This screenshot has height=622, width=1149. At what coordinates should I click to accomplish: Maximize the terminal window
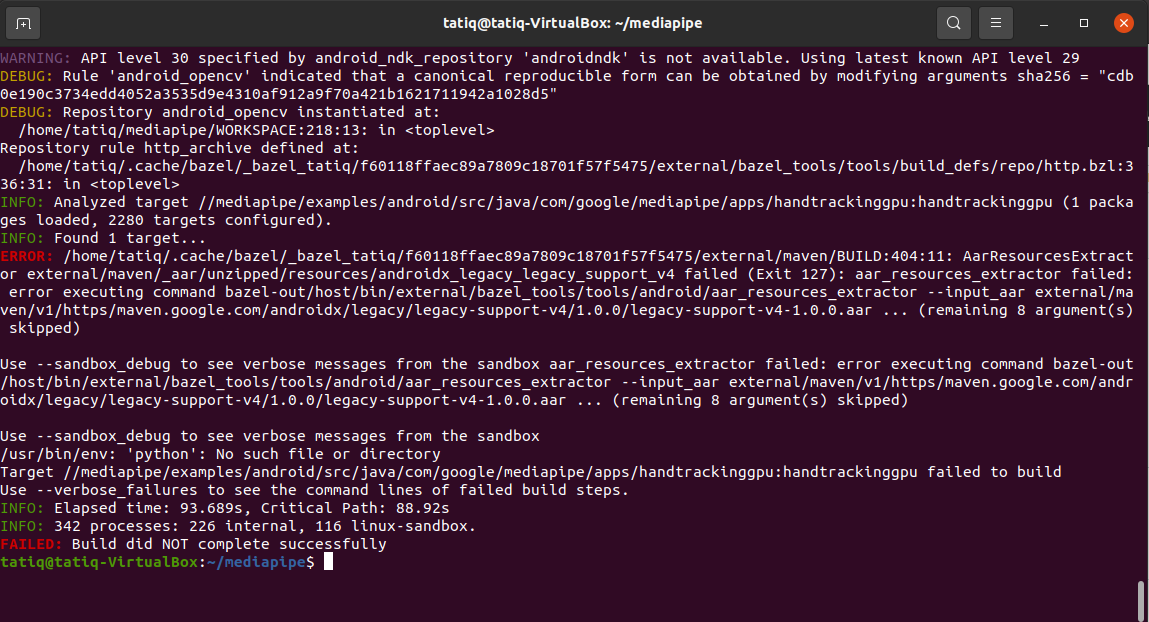[1082, 22]
